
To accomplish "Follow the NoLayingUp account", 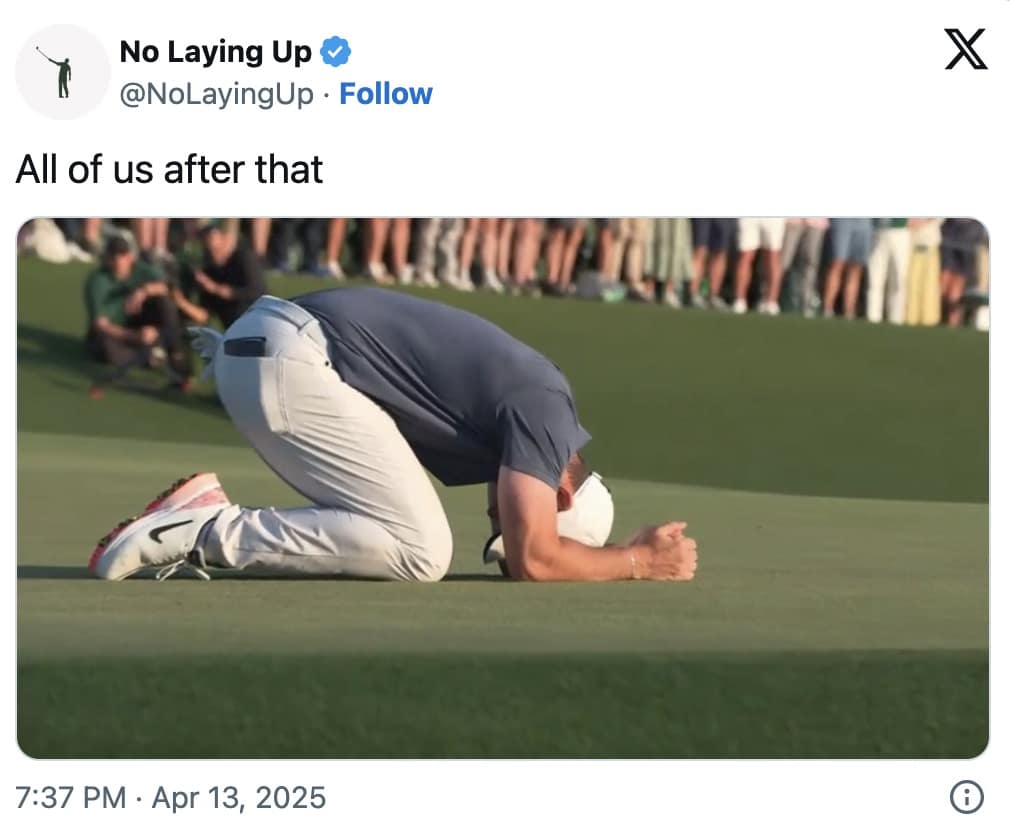I will (386, 94).
